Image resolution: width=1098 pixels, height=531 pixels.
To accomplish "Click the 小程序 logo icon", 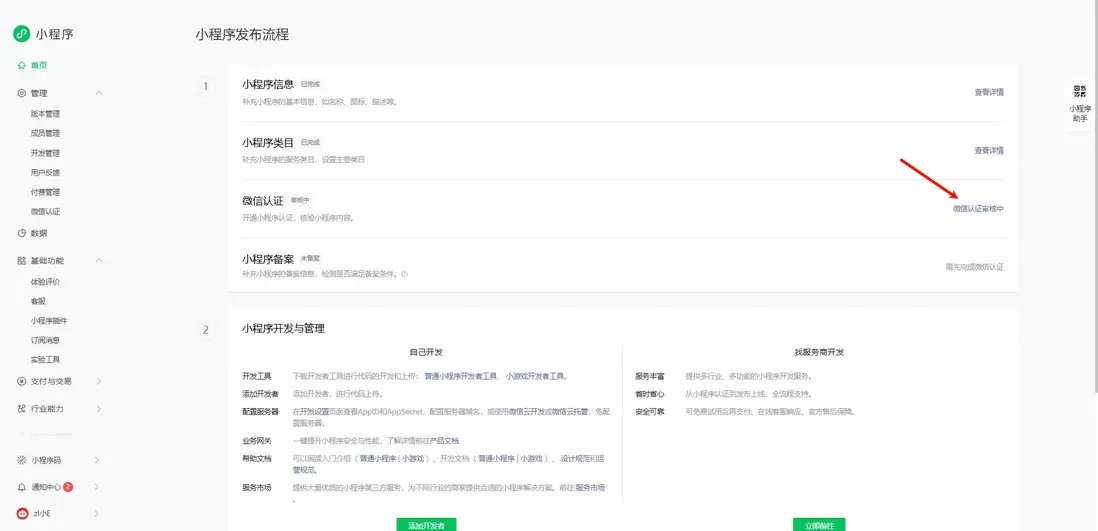I will pyautogui.click(x=22, y=34).
